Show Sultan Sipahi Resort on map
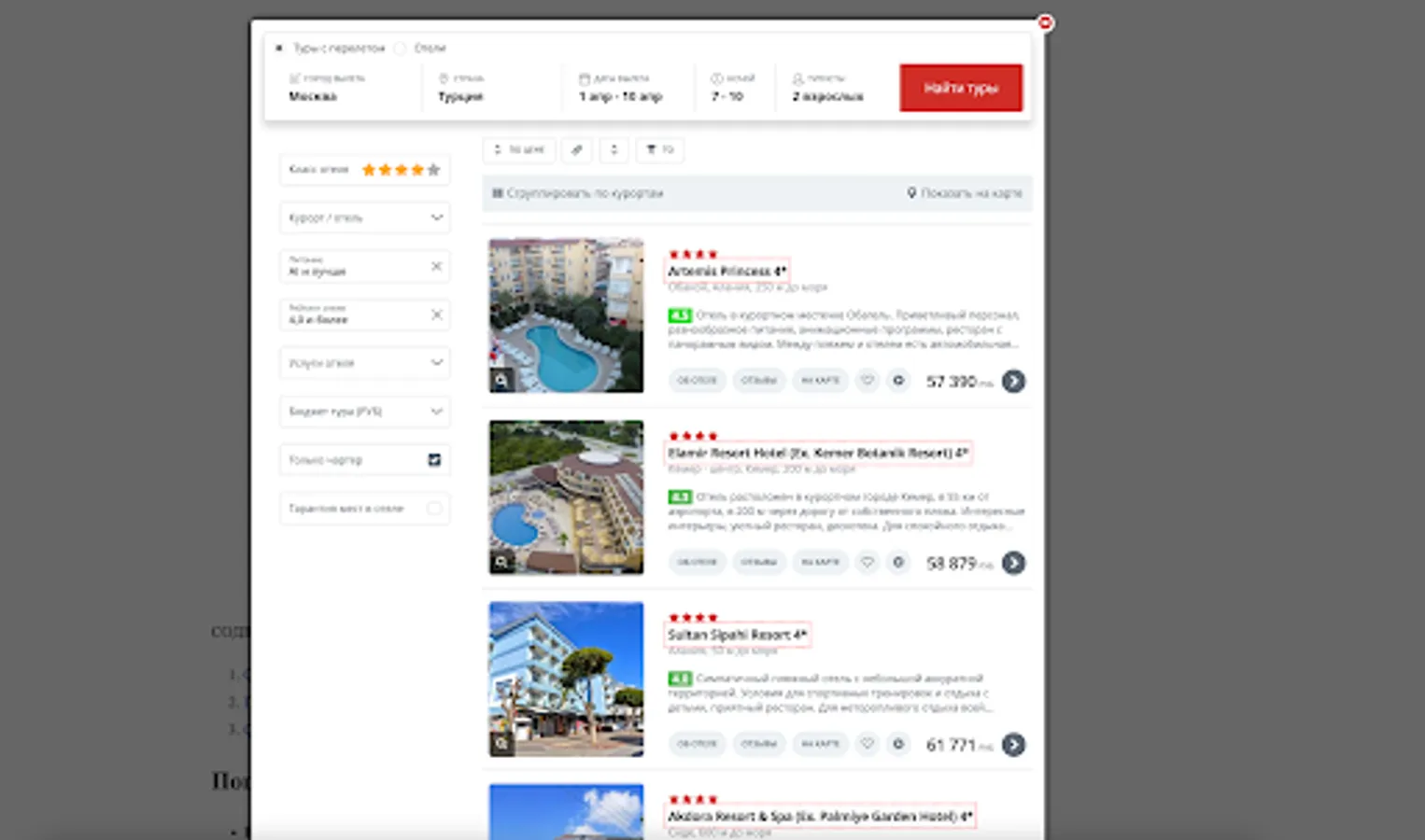 [x=821, y=745]
